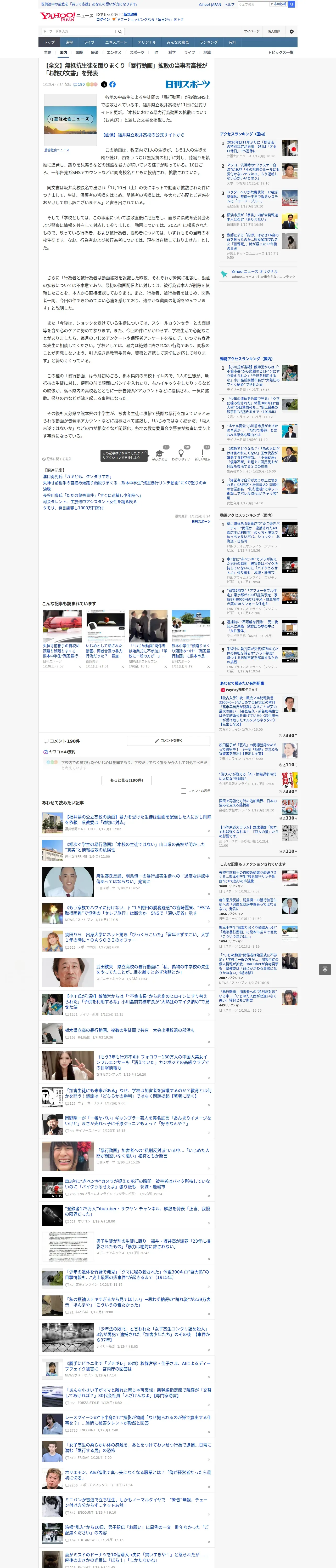The image size is (336, 1568).
Task: Select the 科学 category
Action: pos(172,52)
